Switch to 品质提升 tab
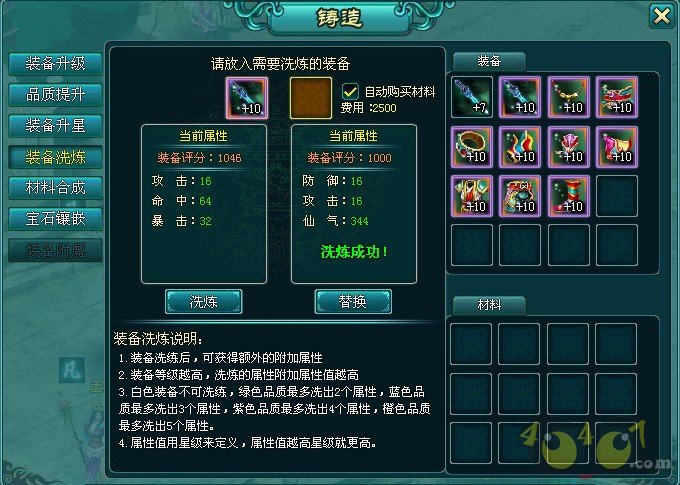 pos(56,95)
